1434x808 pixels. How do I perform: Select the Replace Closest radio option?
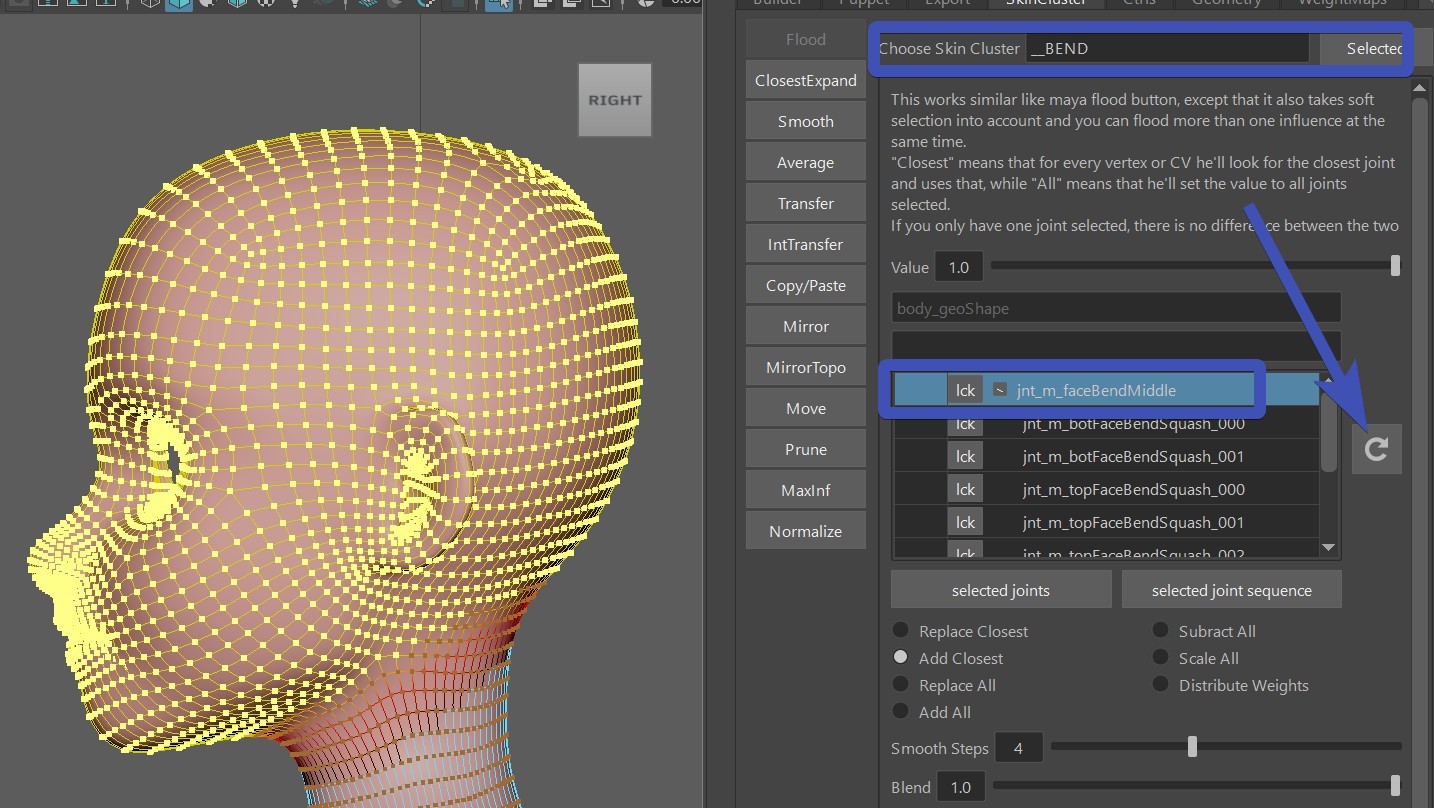tap(901, 630)
